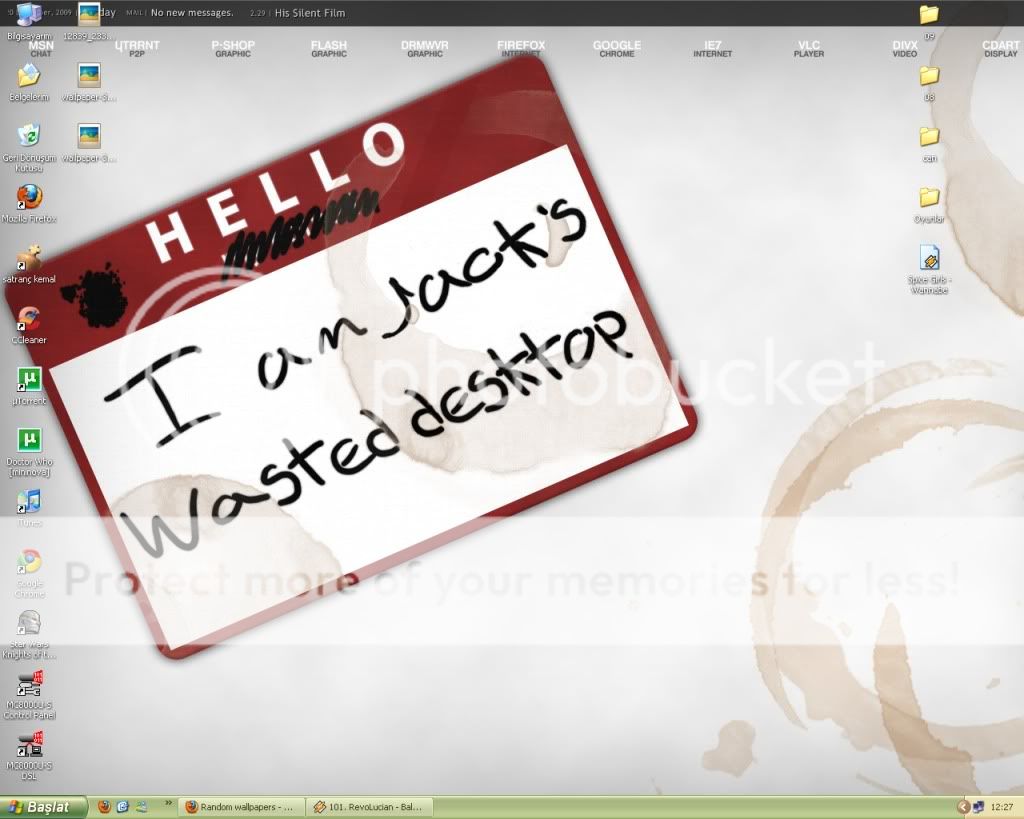This screenshot has width=1024, height=819.
Task: Open the Oyunlar folder
Action: [x=929, y=198]
